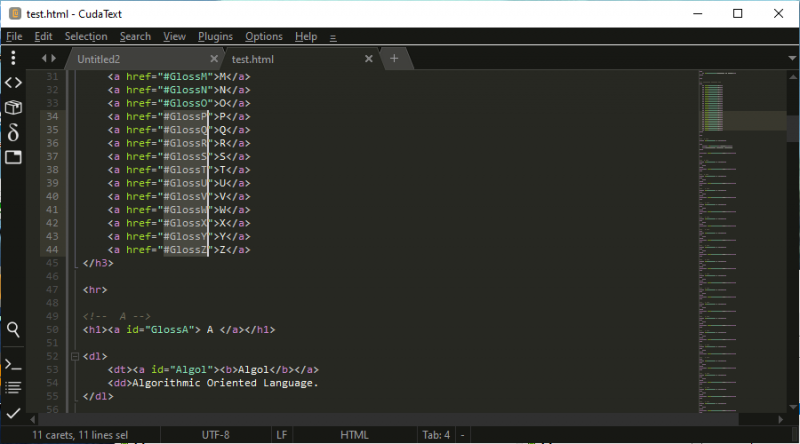Image resolution: width=800 pixels, height=444 pixels.
Task: Open the Edit menu
Action: [43, 37]
